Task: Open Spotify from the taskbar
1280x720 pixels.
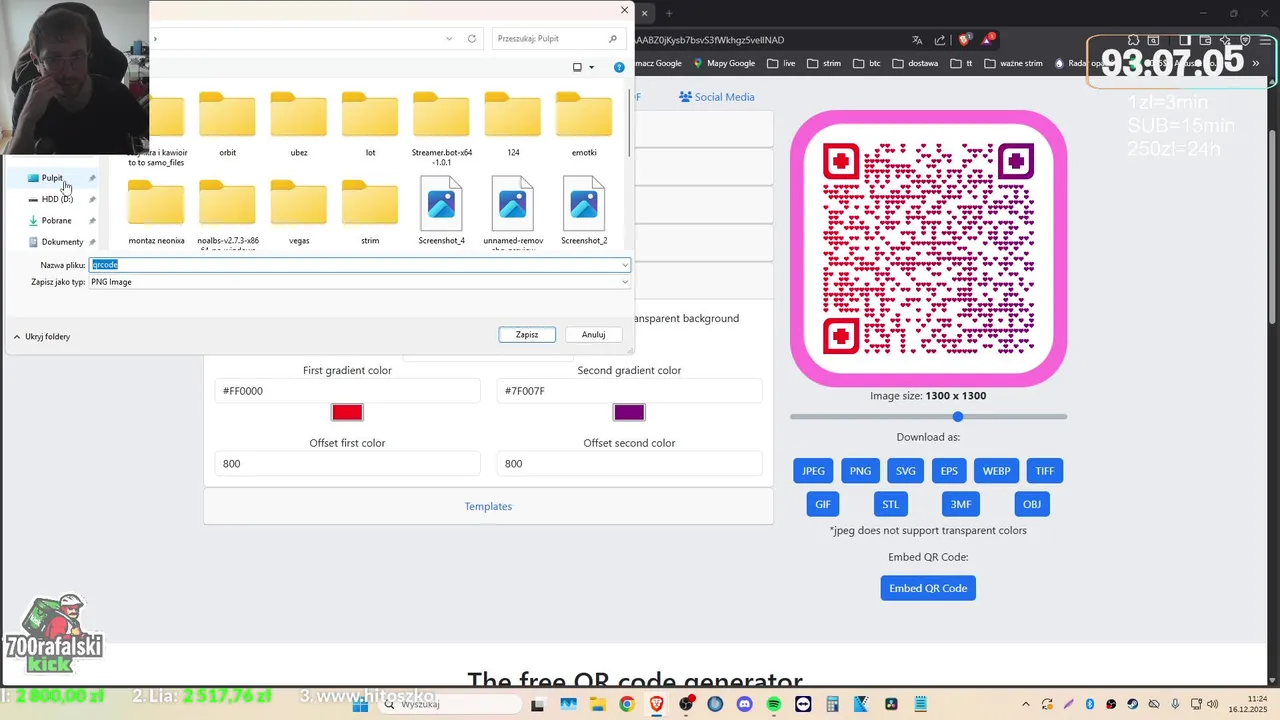Action: [774, 704]
